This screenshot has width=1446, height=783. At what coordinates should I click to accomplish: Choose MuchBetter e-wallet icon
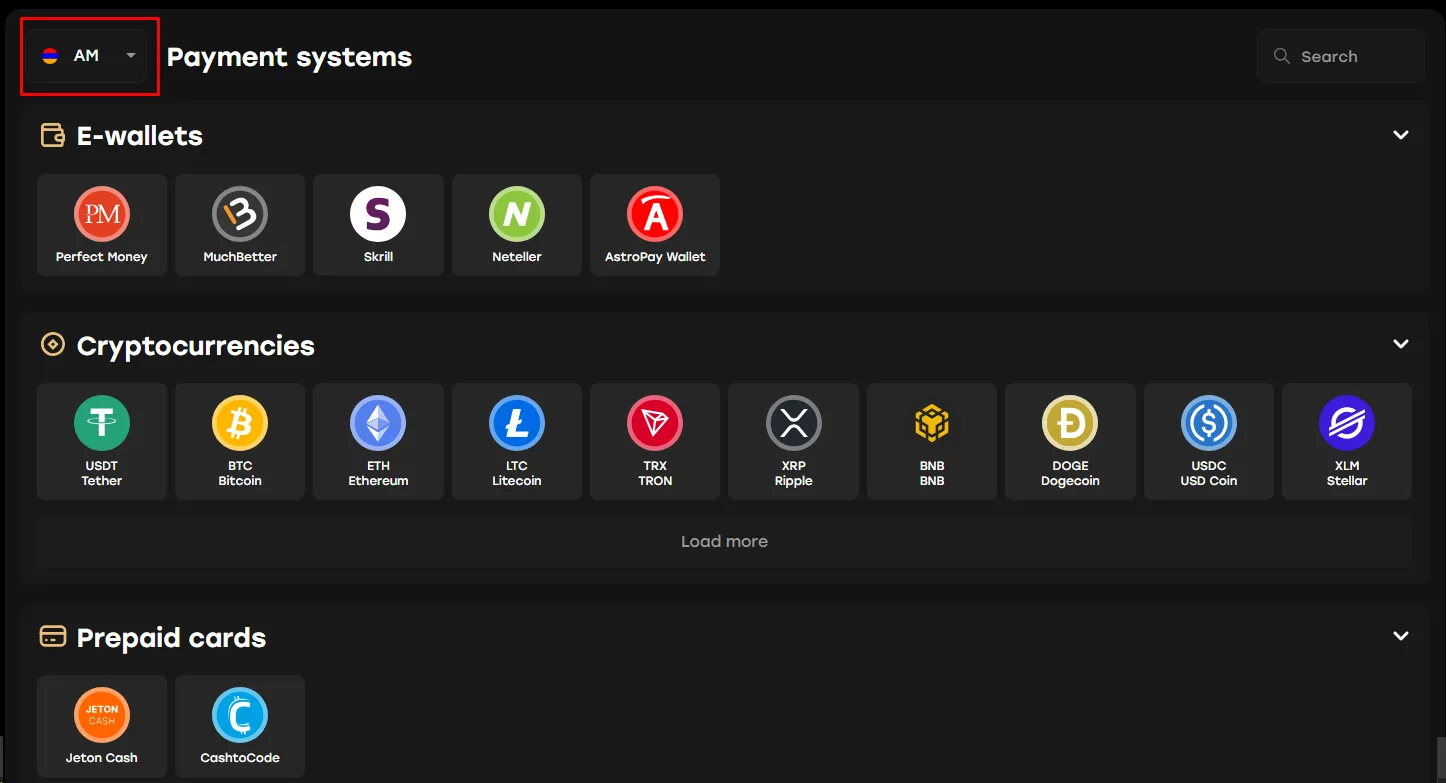240,214
